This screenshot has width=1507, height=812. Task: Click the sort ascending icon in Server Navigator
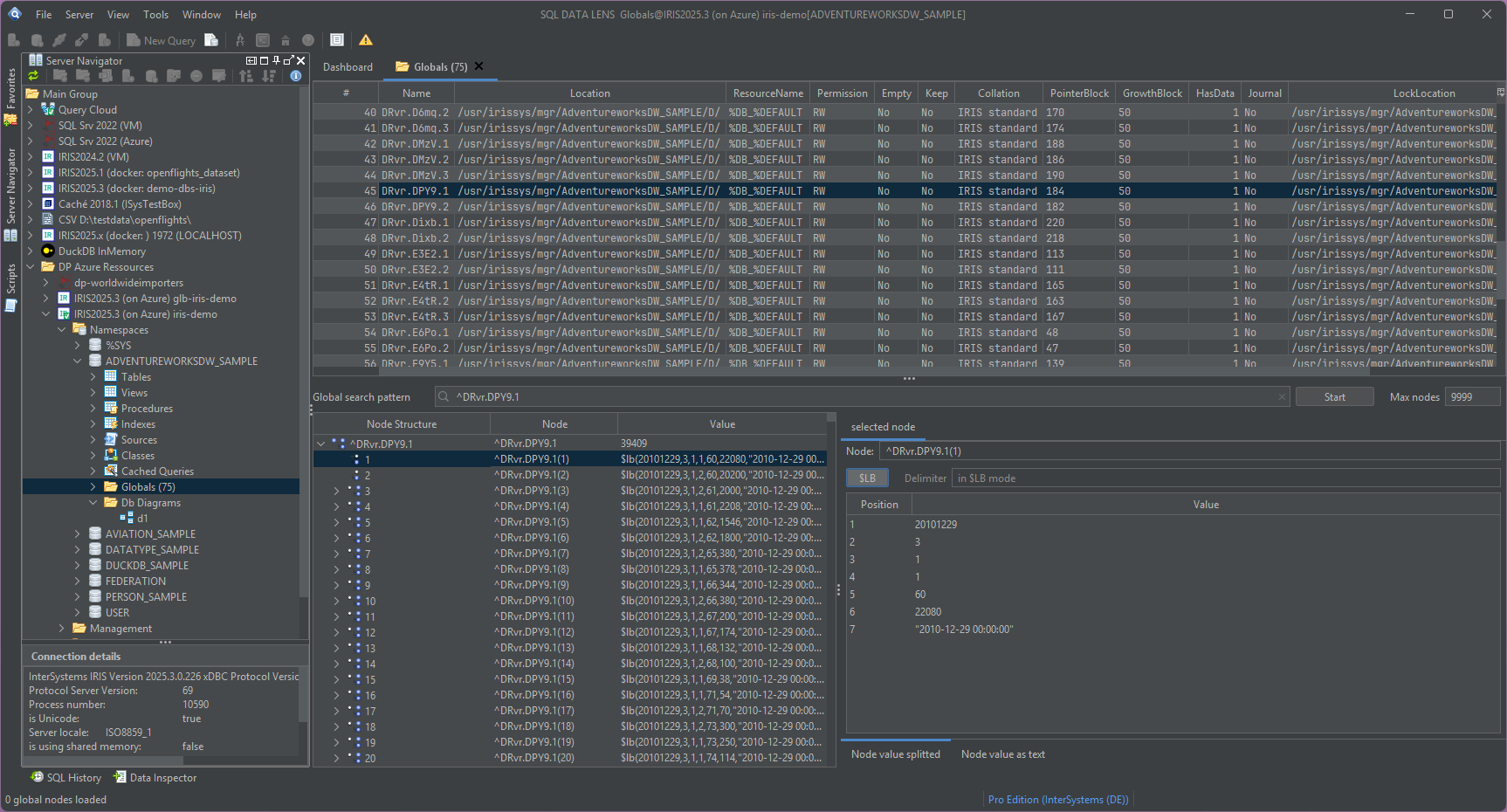(246, 76)
